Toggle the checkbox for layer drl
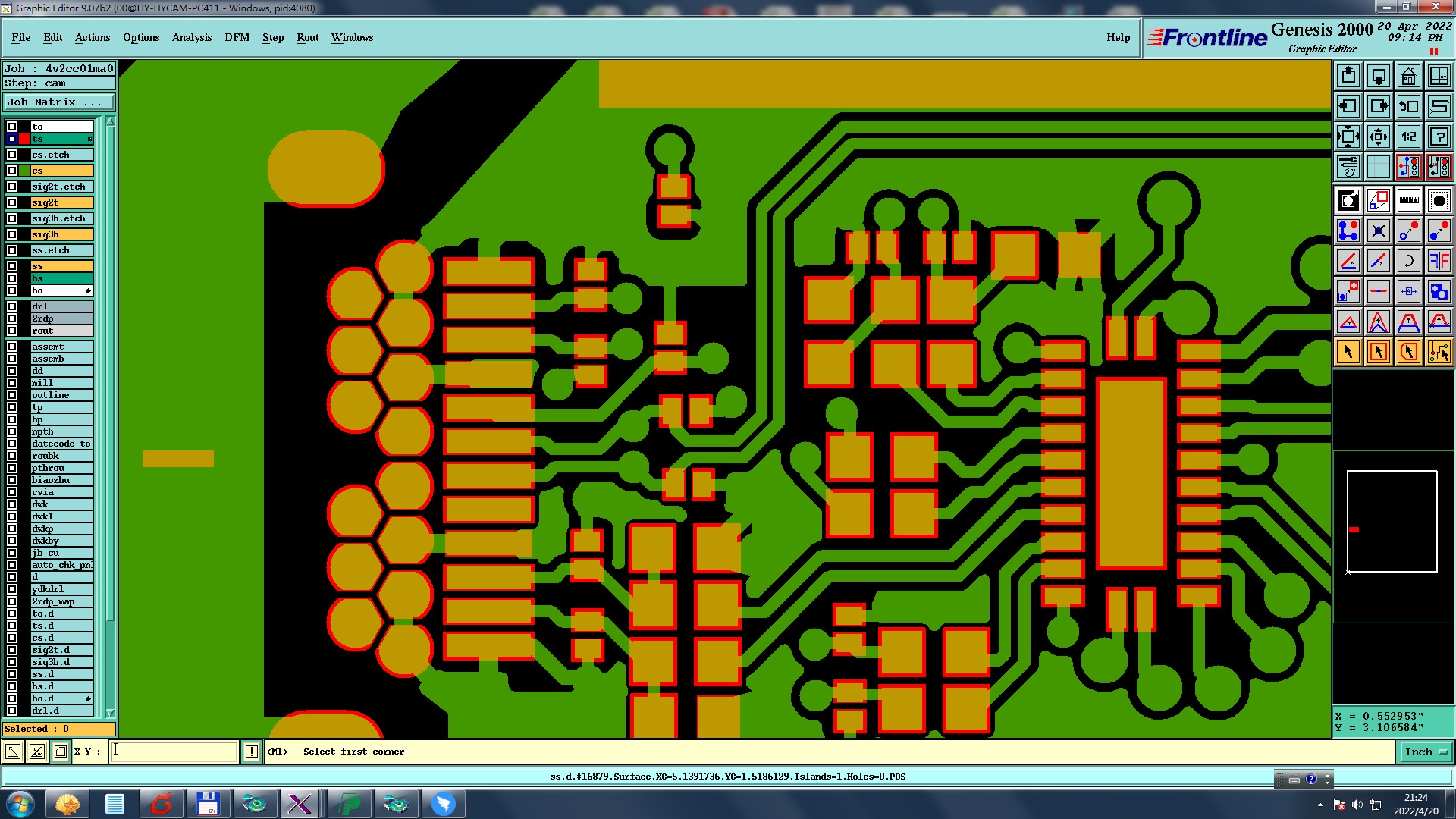 coord(12,306)
